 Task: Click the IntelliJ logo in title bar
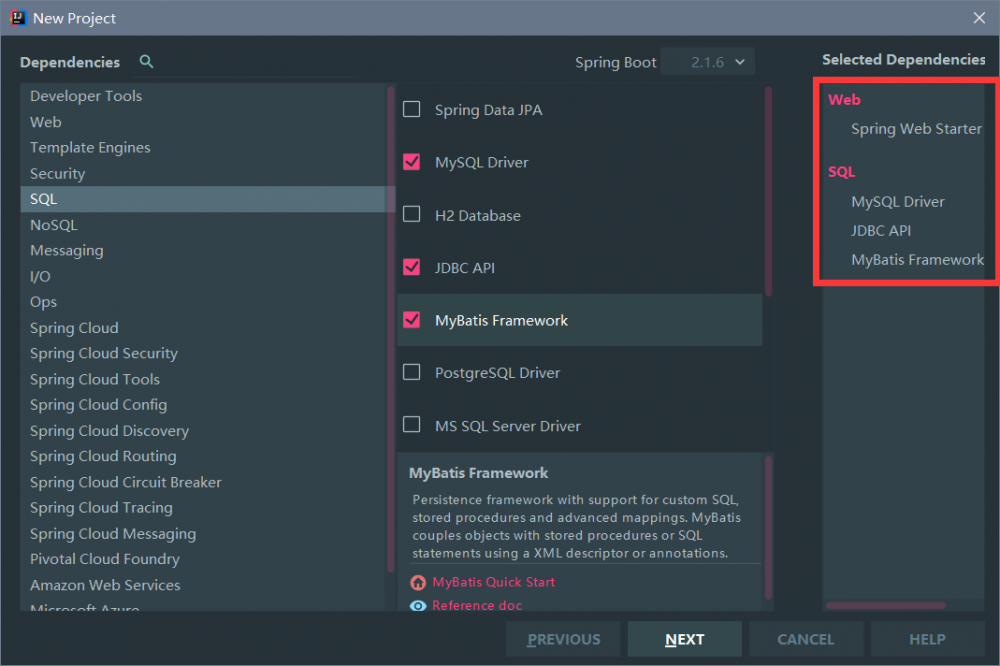[17, 17]
